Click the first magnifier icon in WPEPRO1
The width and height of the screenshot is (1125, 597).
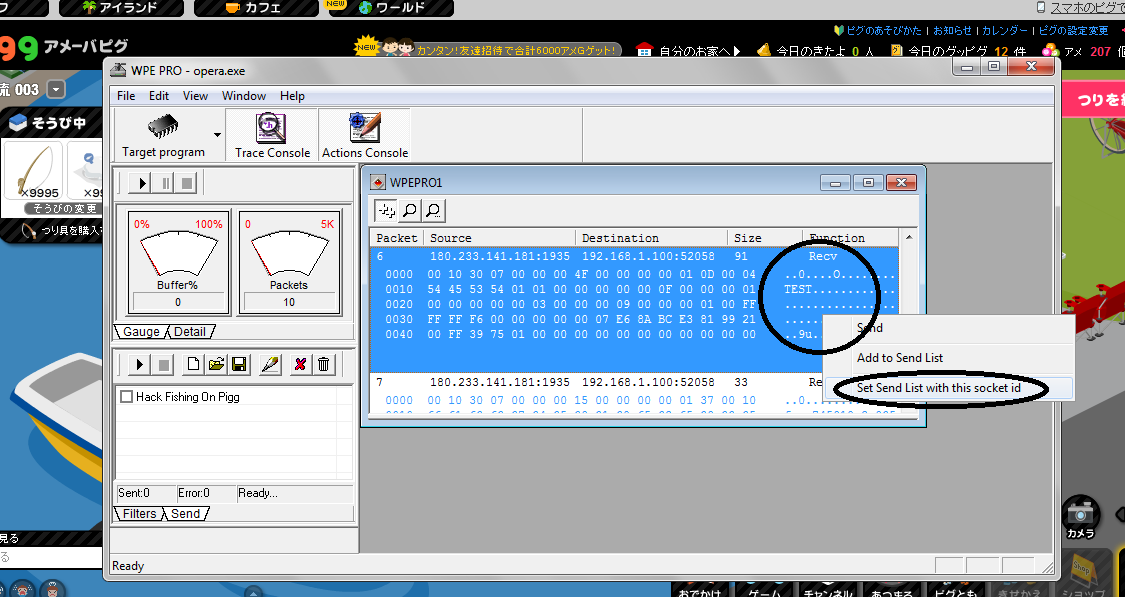click(410, 211)
